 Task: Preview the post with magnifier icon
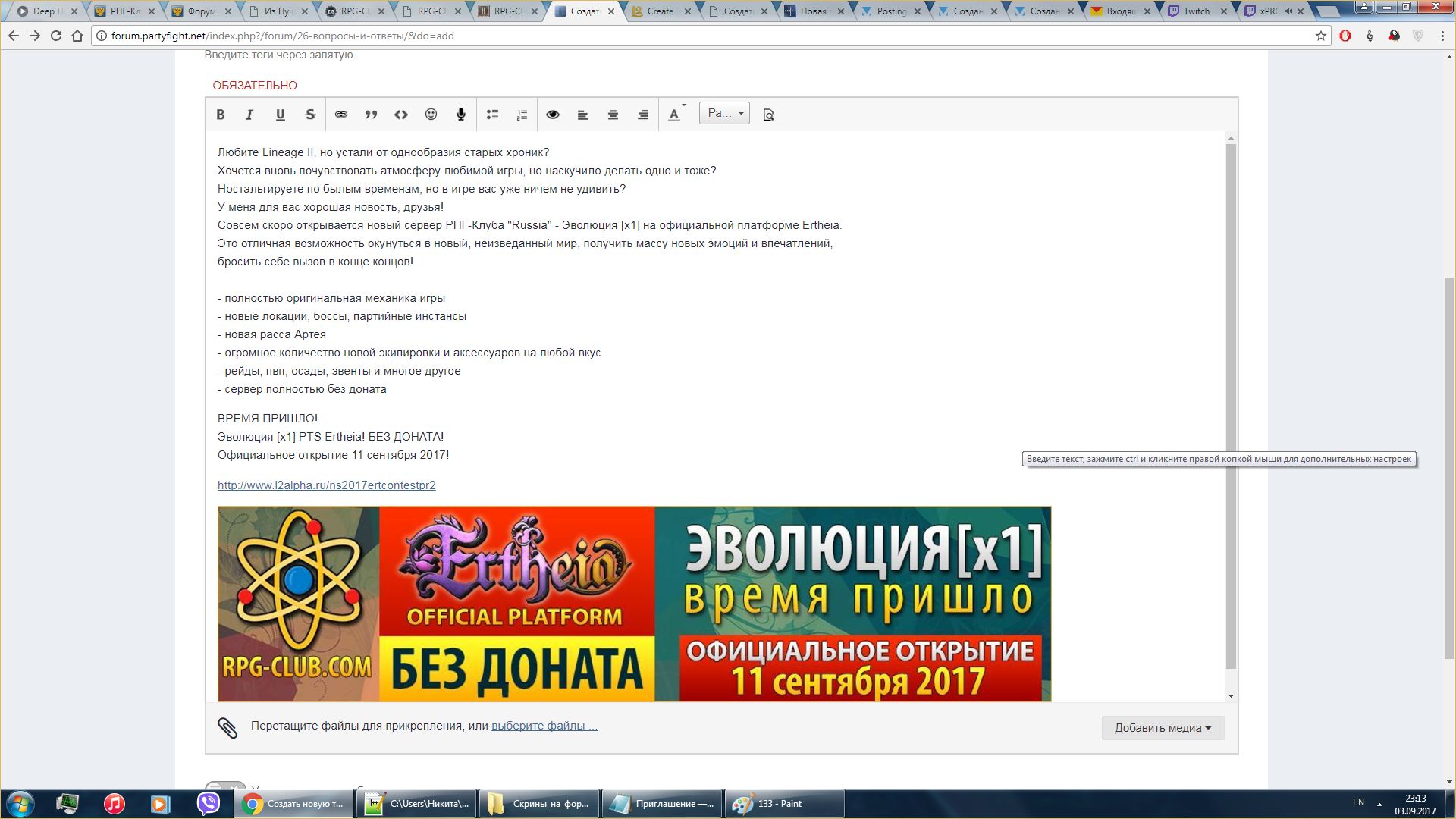(x=768, y=115)
